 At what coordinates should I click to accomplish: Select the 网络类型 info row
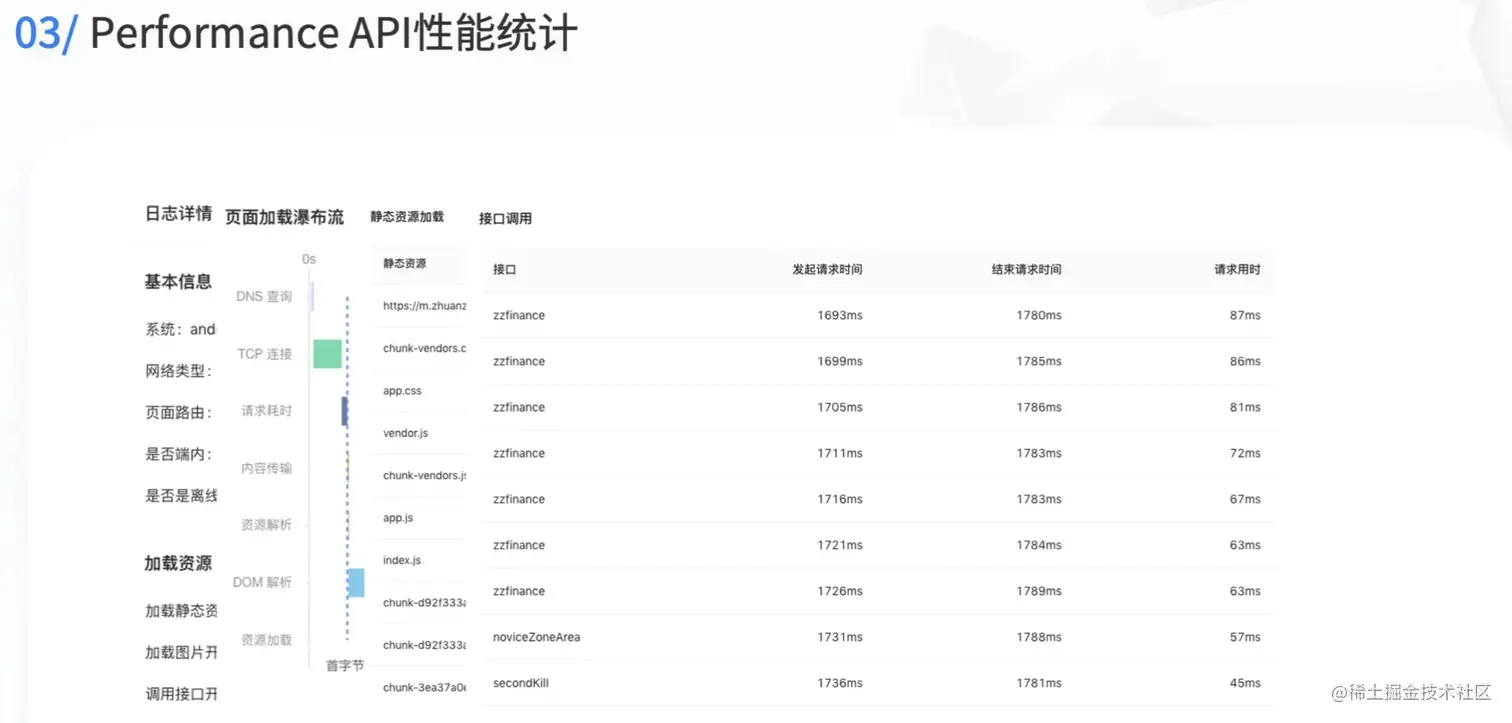click(x=179, y=371)
